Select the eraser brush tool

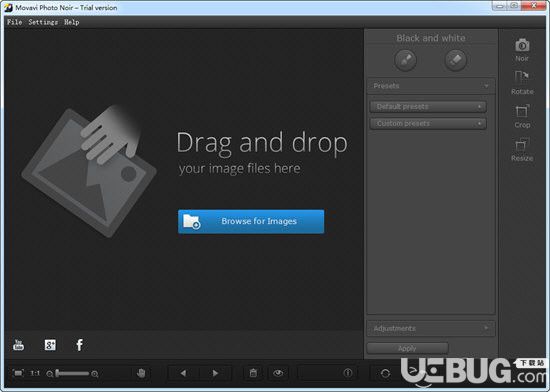[455, 60]
